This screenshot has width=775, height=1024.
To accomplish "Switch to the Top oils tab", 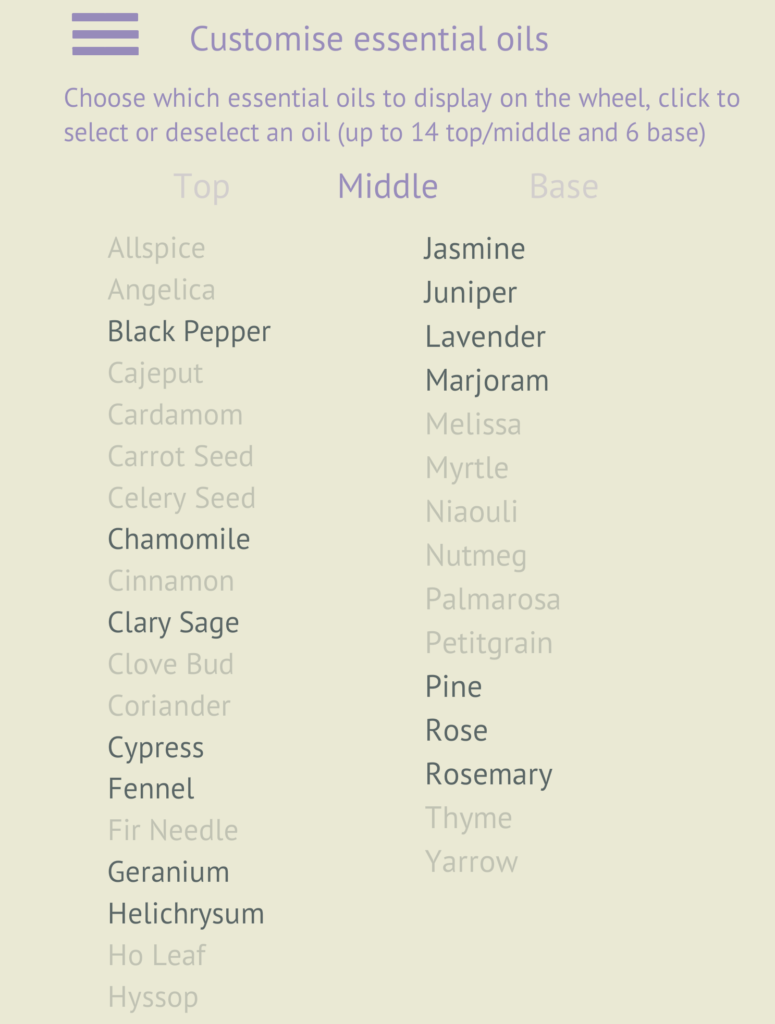I will tap(202, 187).
